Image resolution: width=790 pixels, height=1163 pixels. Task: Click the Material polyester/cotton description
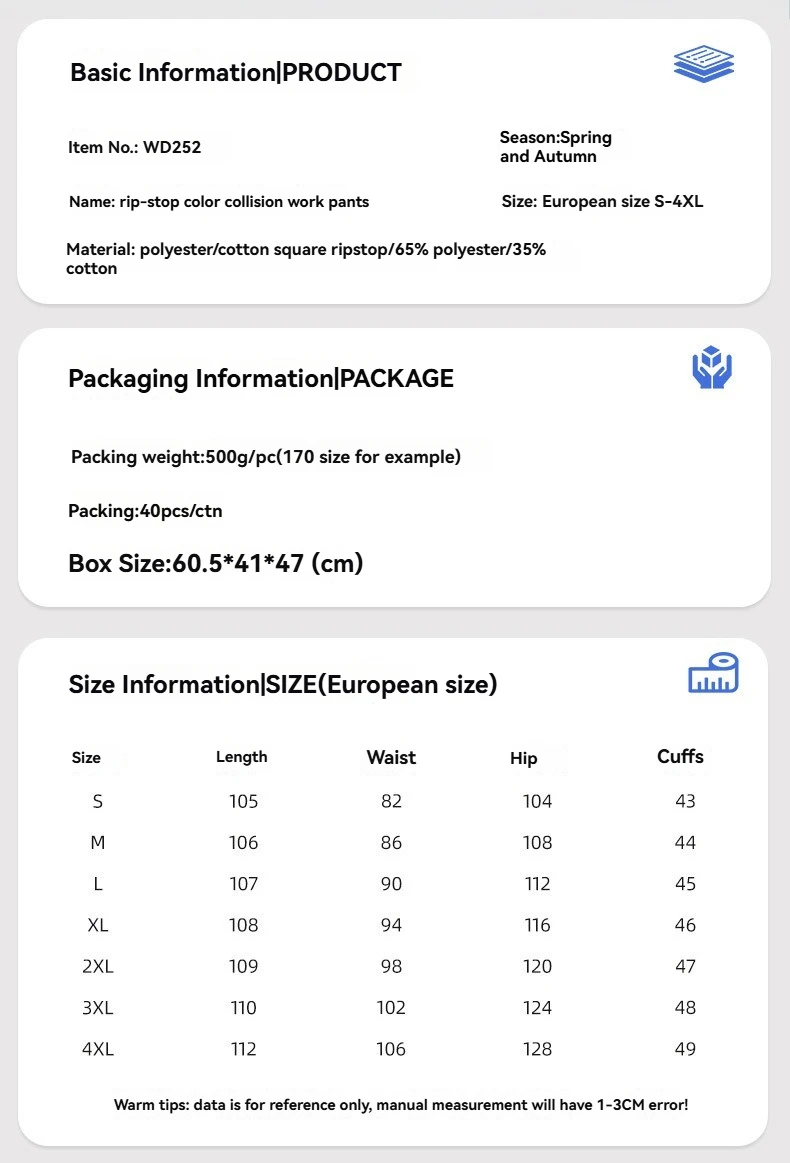point(306,259)
